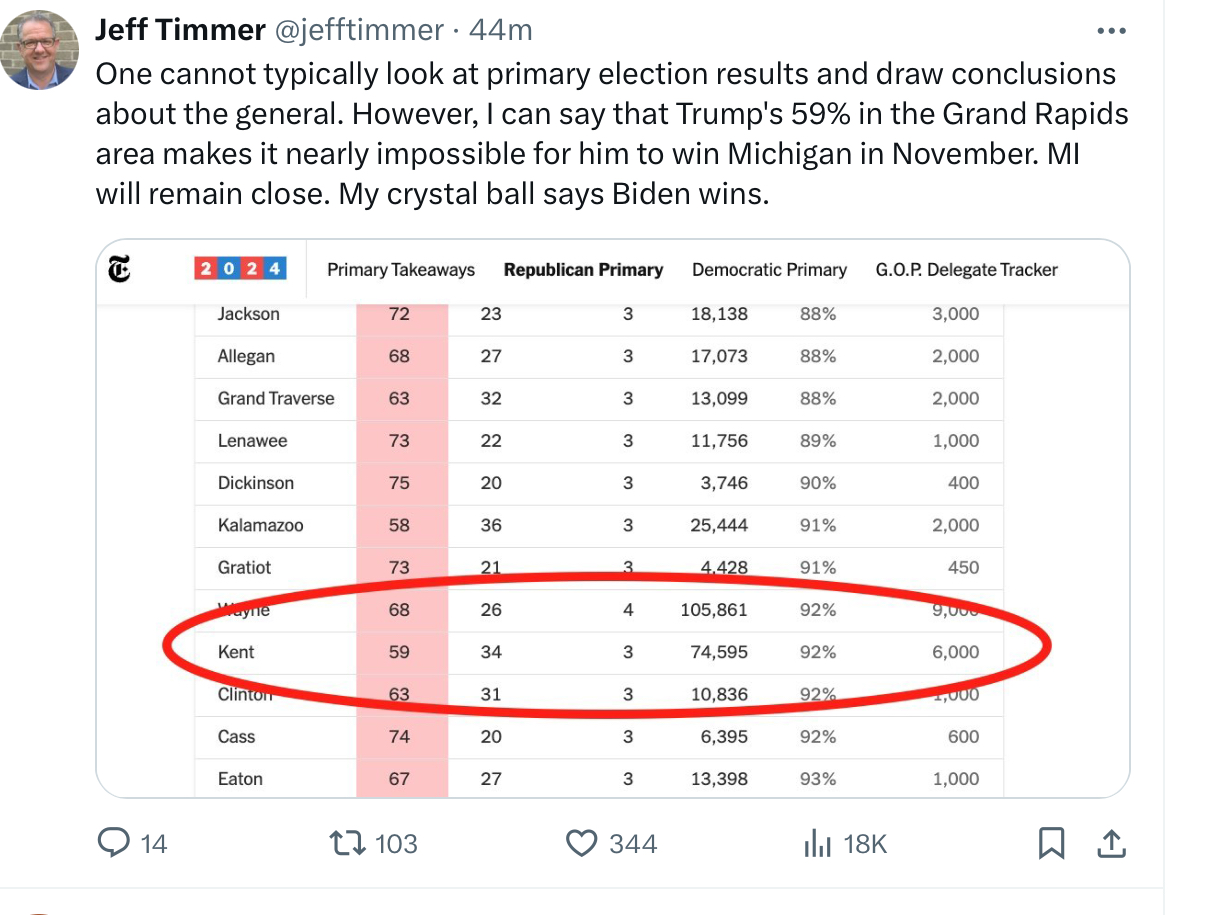Select the Republican Primary tab
Screen dimensions: 1224x915
[x=583, y=270]
